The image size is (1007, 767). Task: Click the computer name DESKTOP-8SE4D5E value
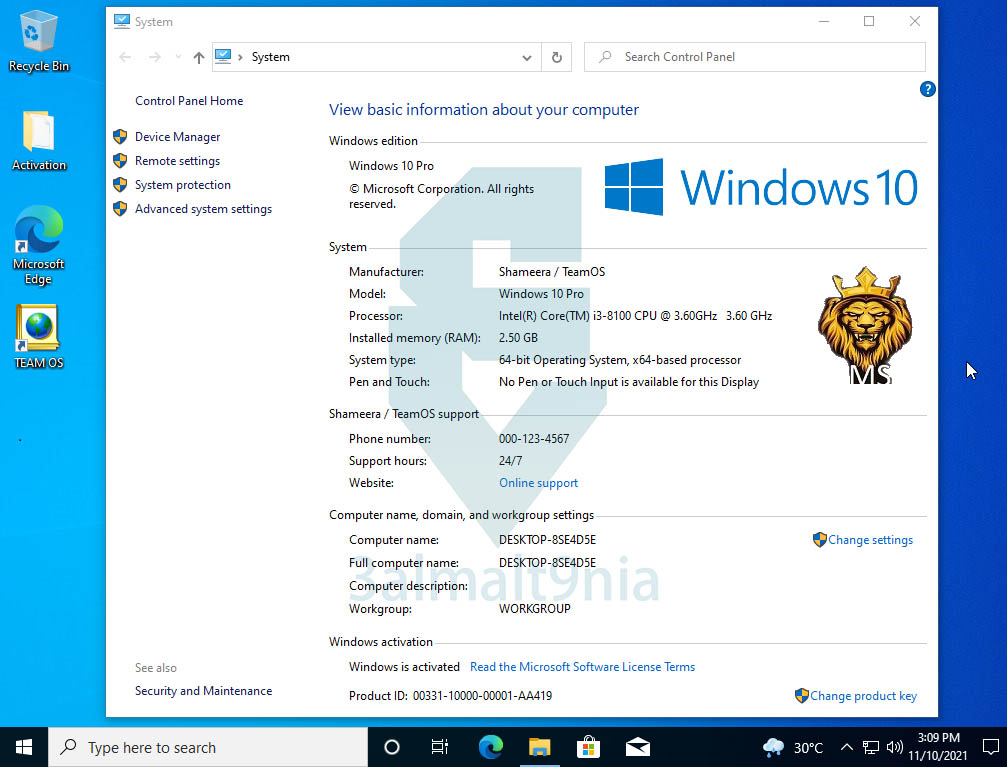tap(547, 540)
